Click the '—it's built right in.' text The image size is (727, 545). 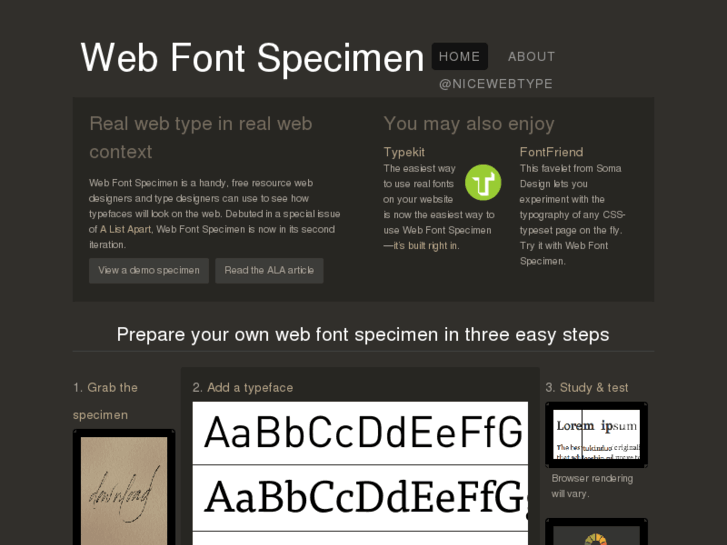click(421, 246)
